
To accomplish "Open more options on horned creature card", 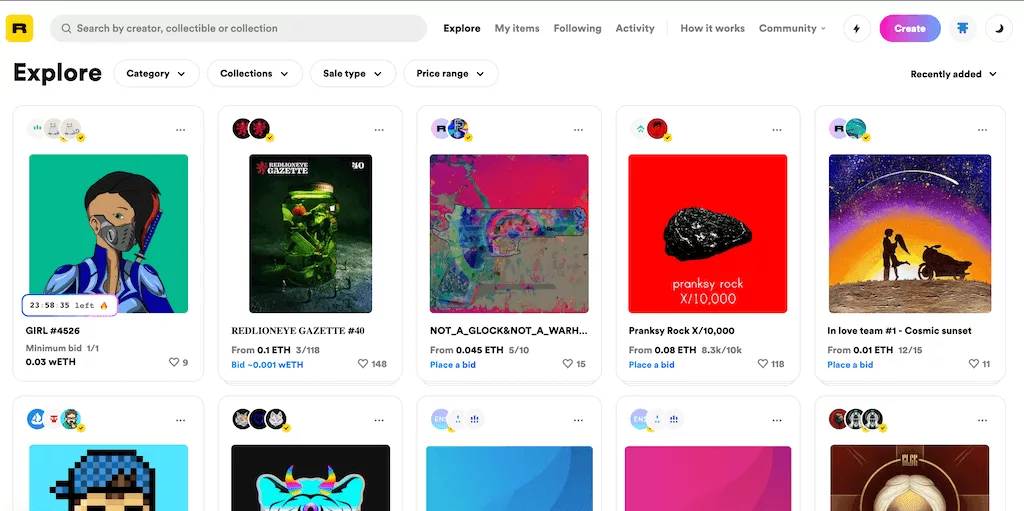I will 379,420.
